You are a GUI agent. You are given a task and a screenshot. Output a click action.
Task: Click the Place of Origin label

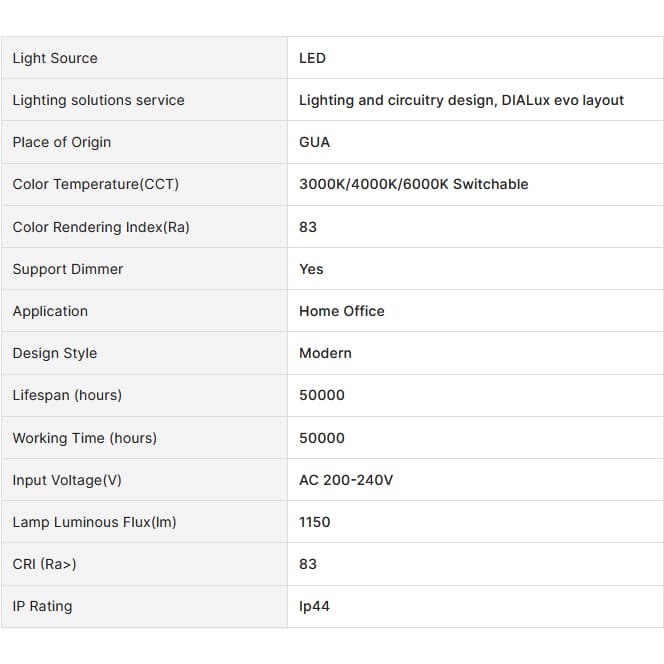coord(62,142)
